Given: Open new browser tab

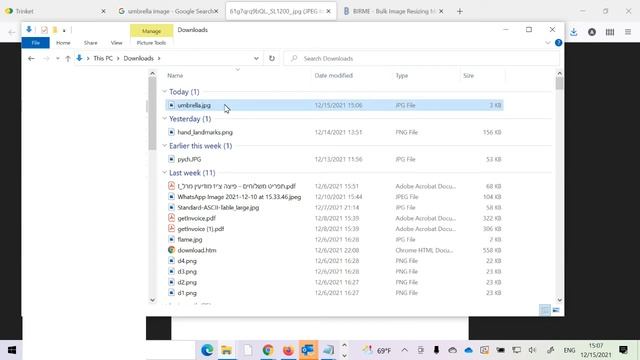Looking at the screenshot, I should coord(460,11).
